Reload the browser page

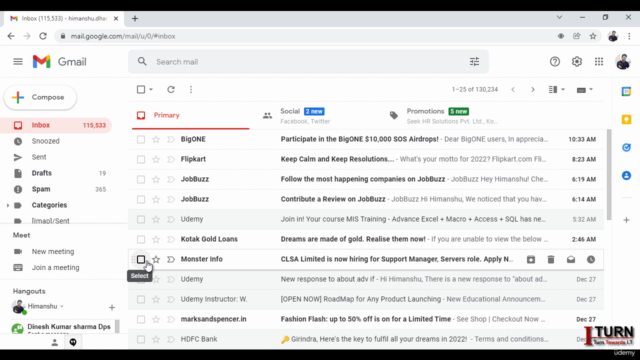click(x=43, y=36)
